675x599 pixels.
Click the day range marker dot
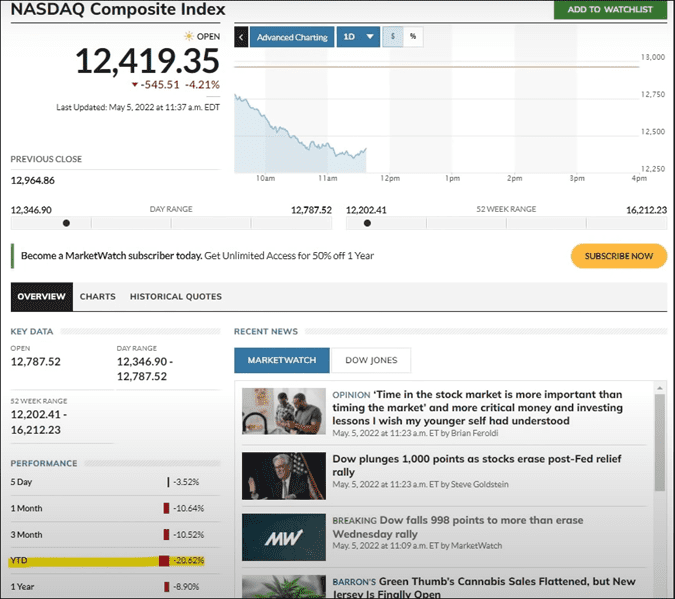[66, 223]
